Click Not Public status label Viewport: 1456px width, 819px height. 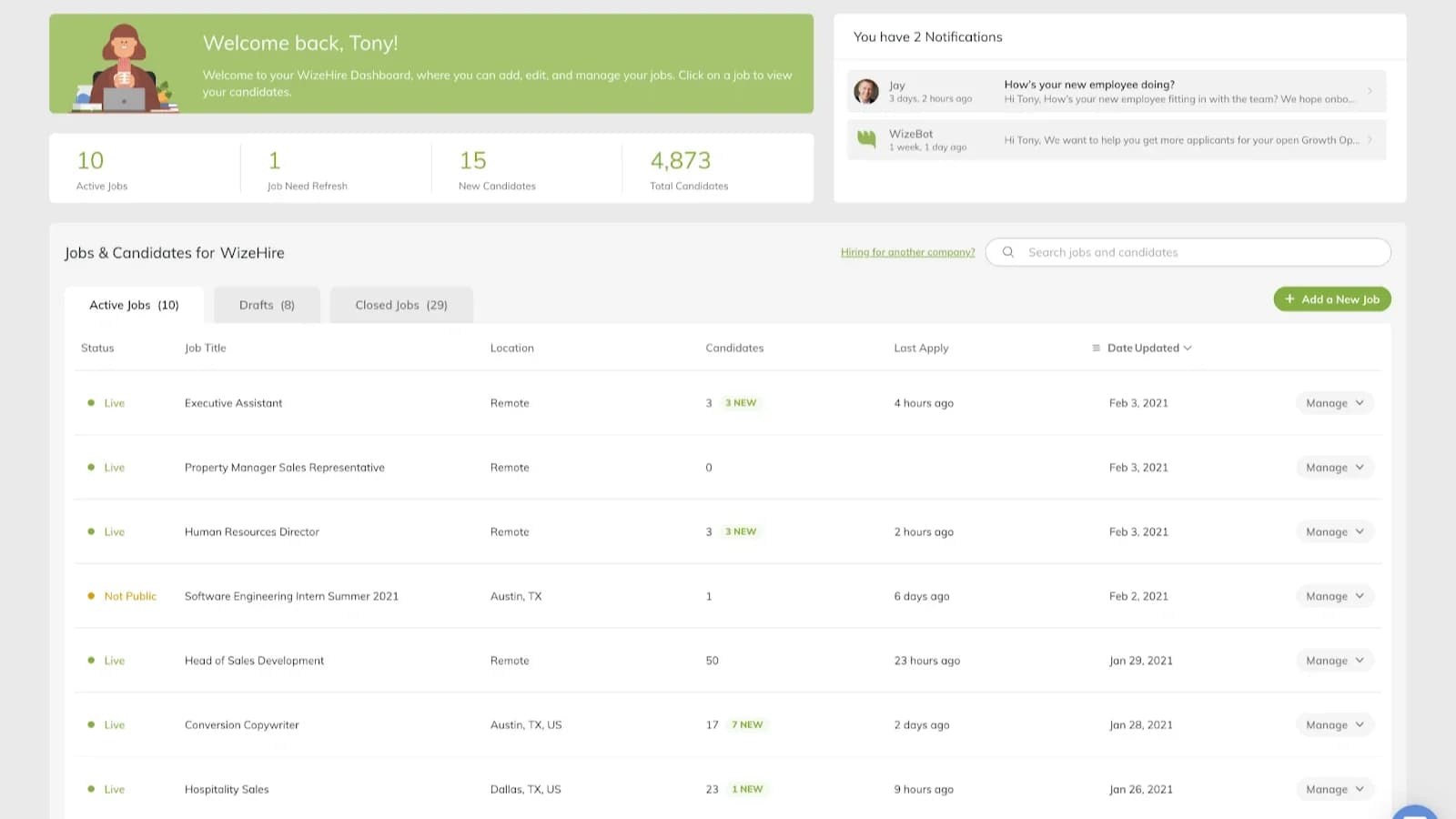coord(130,597)
